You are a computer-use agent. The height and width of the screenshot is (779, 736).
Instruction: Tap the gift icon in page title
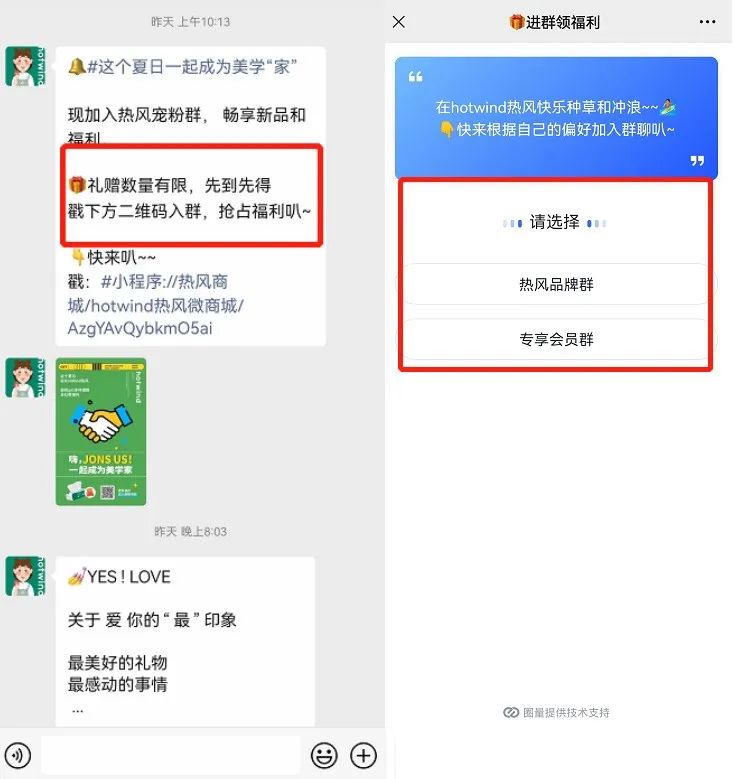pyautogui.click(x=516, y=22)
